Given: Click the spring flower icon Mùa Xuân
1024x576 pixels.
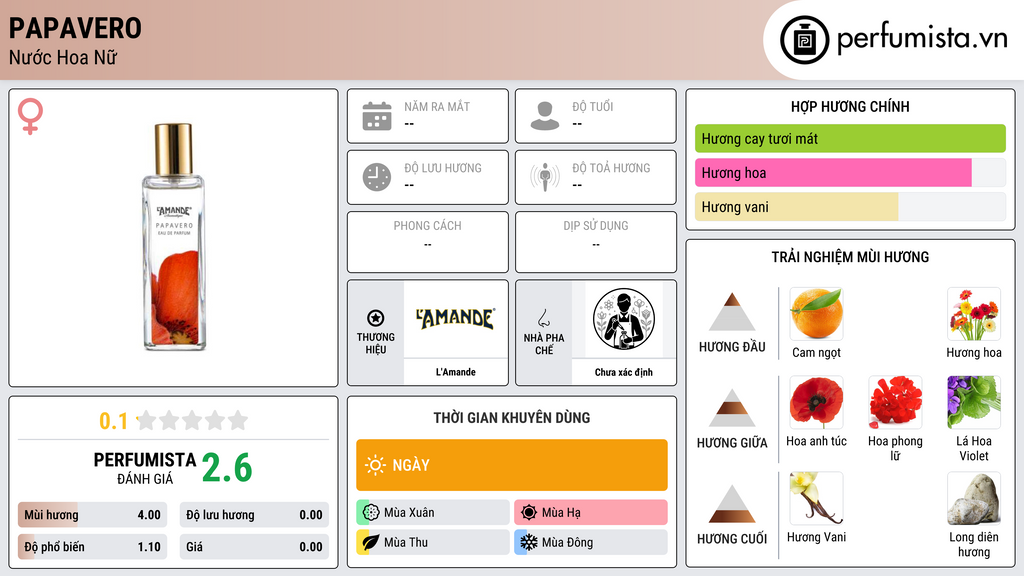Looking at the screenshot, I should point(371,512).
